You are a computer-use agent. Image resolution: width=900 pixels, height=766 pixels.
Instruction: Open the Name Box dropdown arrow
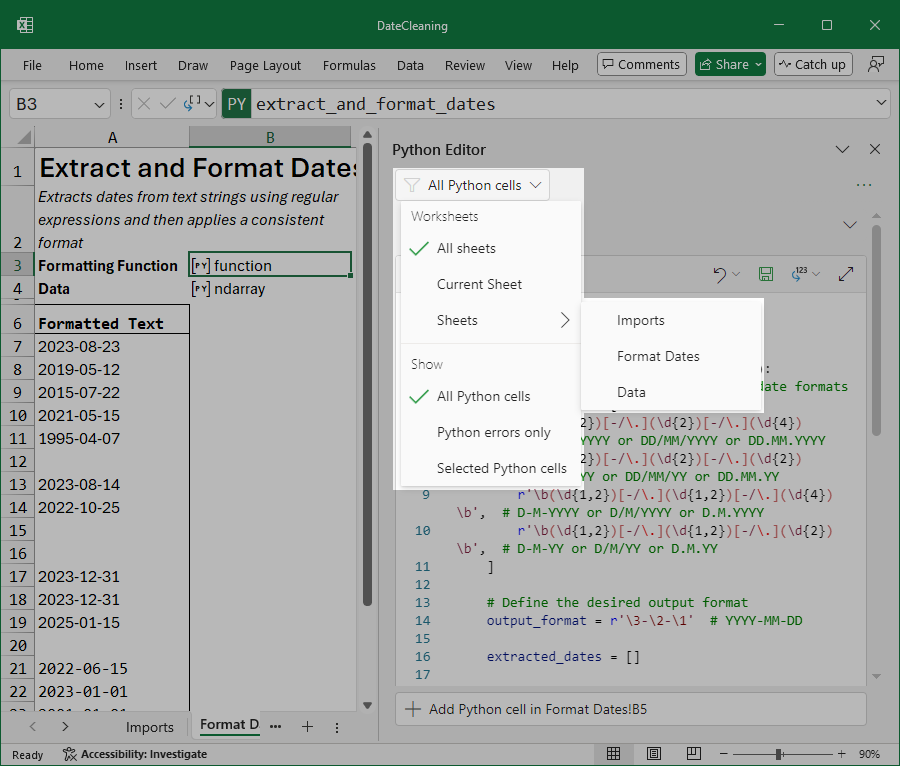[x=99, y=104]
